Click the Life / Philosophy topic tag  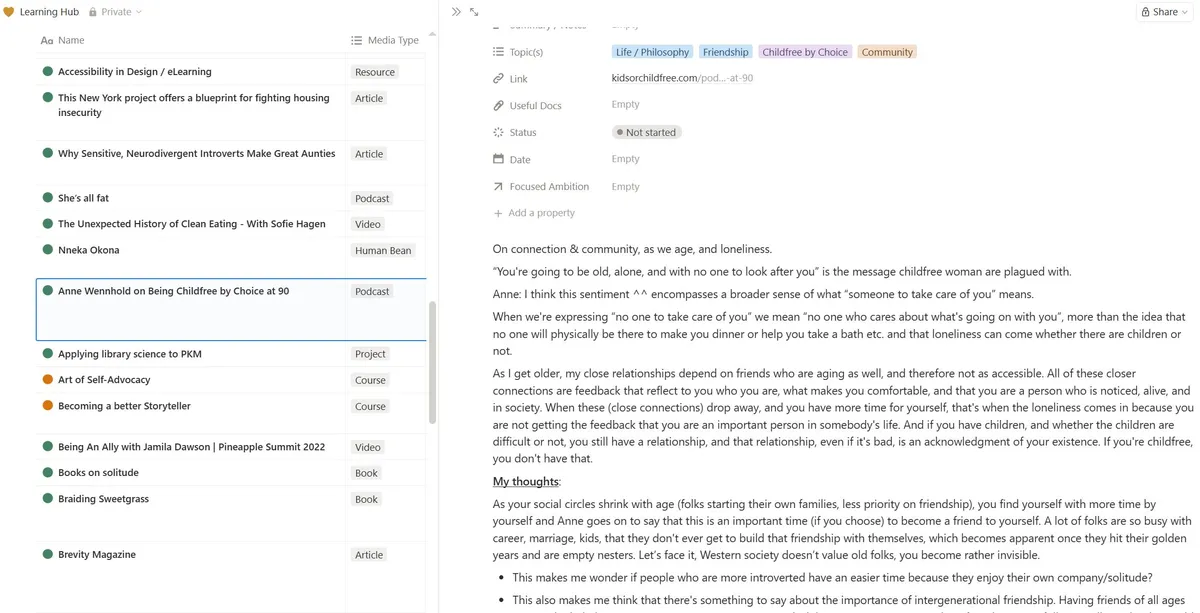pos(652,52)
